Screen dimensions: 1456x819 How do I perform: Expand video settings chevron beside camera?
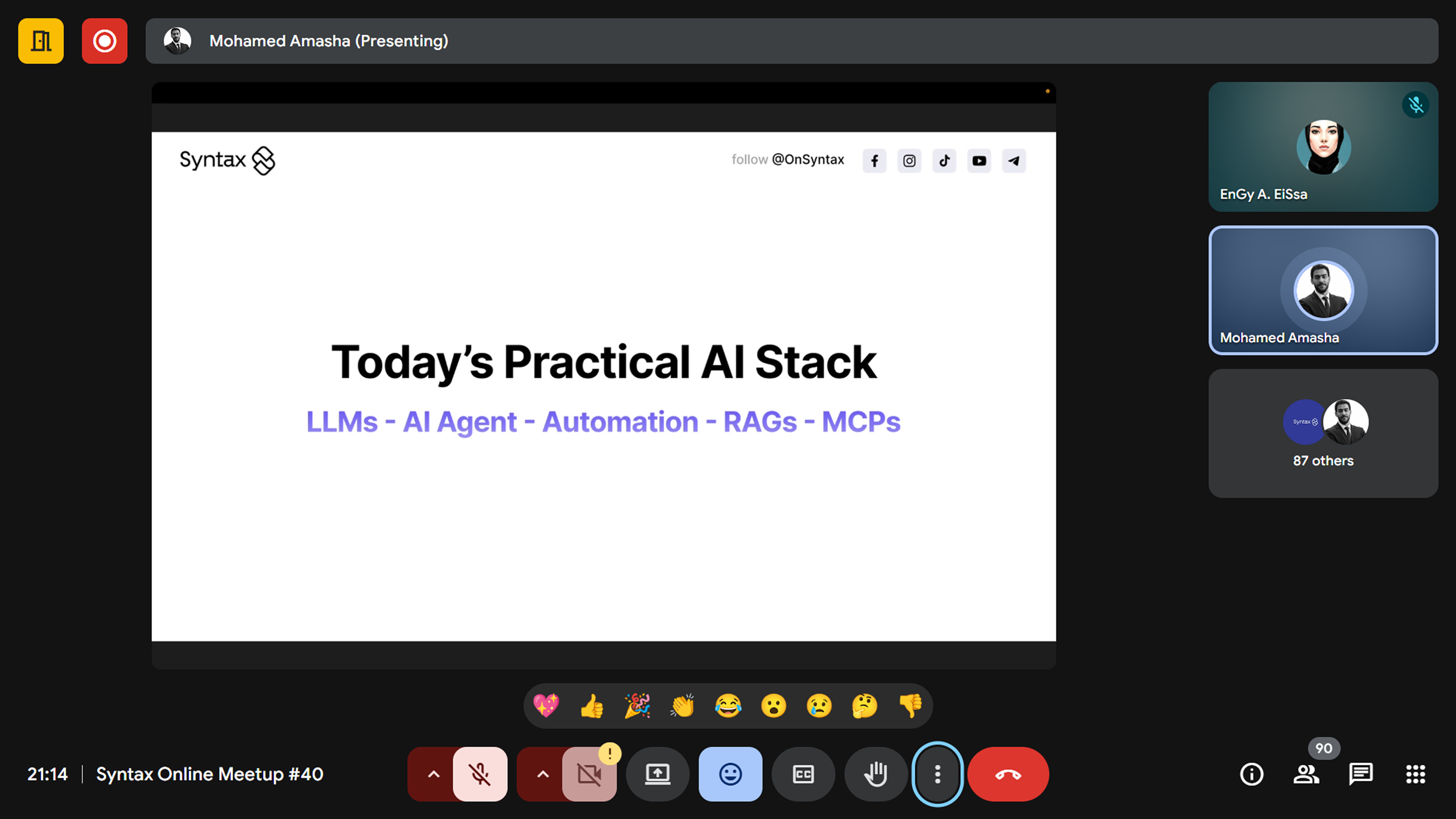(542, 774)
